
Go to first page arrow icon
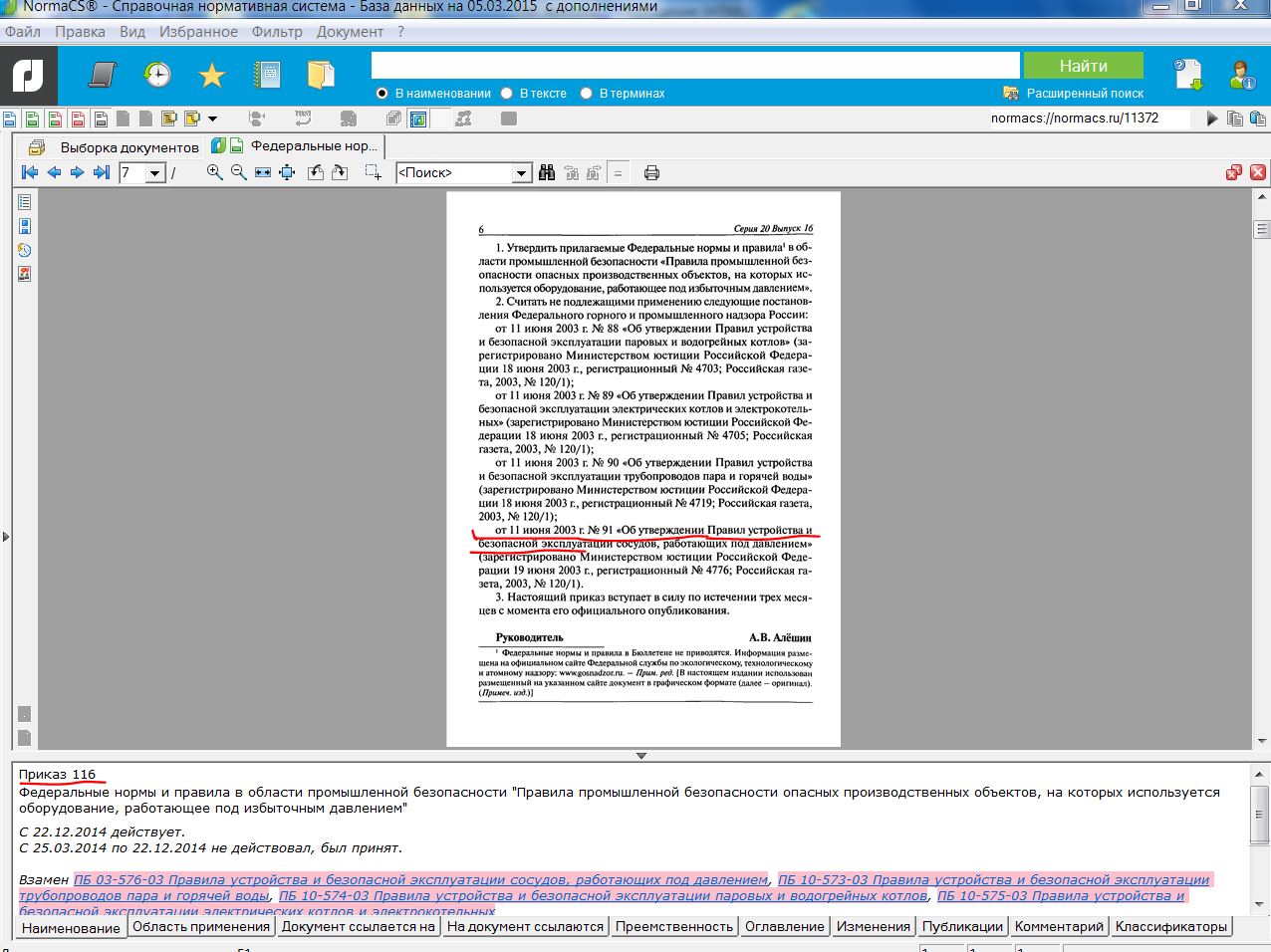[30, 172]
